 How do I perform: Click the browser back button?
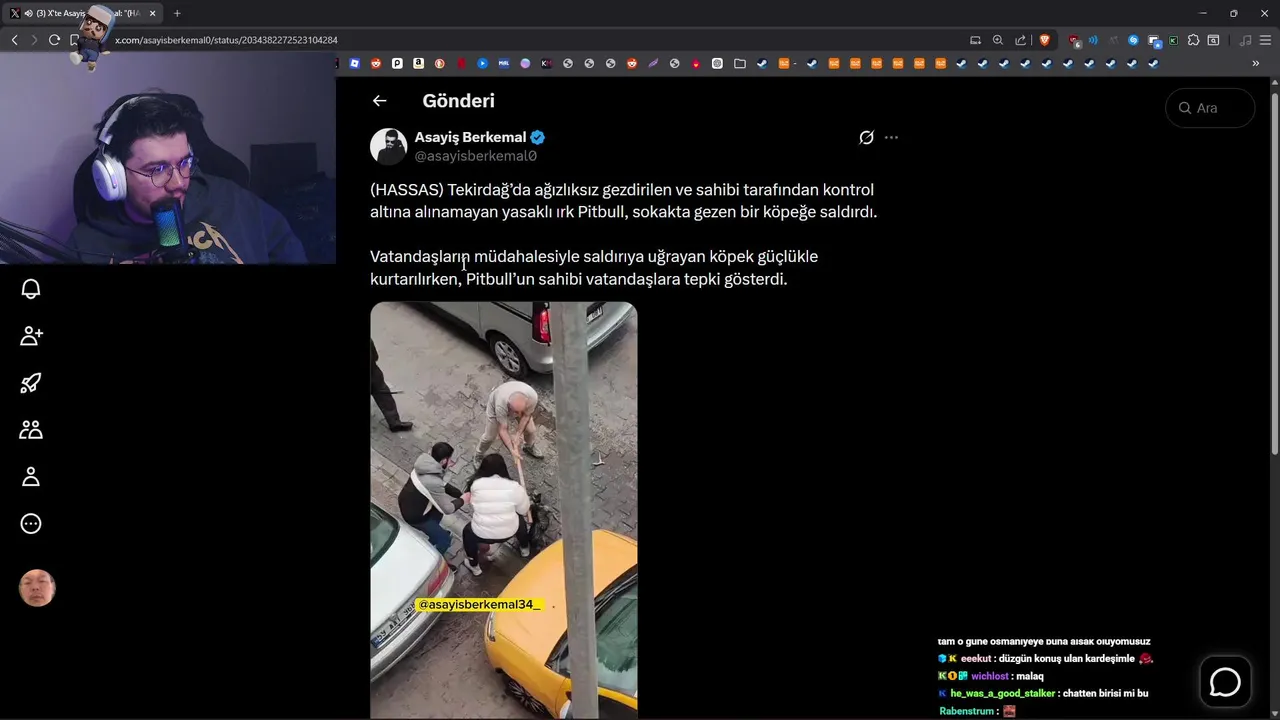[x=14, y=40]
